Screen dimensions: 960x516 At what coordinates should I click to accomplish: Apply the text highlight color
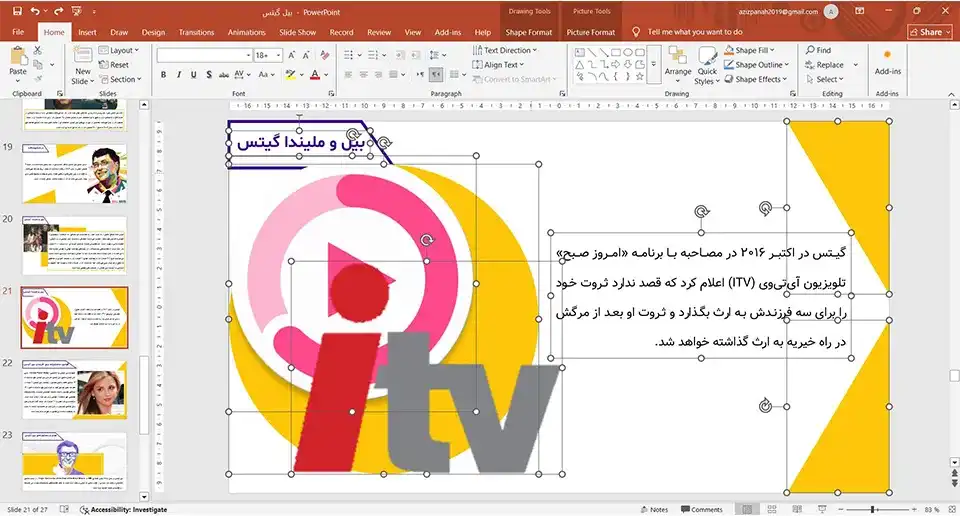click(x=290, y=74)
